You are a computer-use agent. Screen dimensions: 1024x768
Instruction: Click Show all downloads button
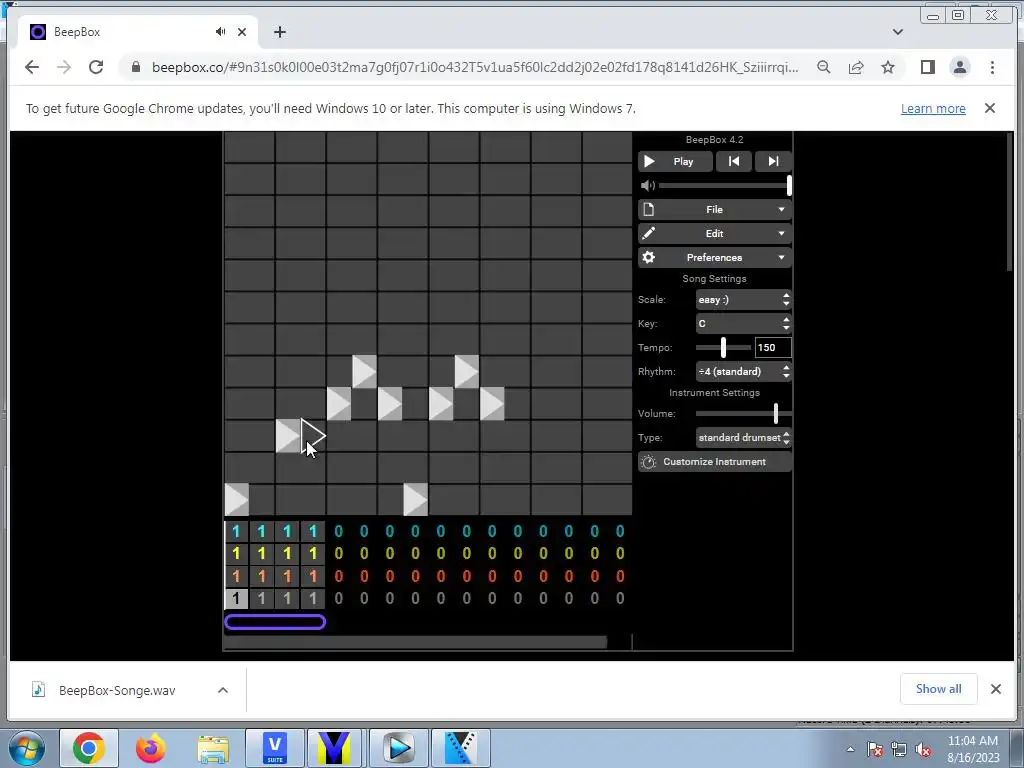(x=938, y=689)
